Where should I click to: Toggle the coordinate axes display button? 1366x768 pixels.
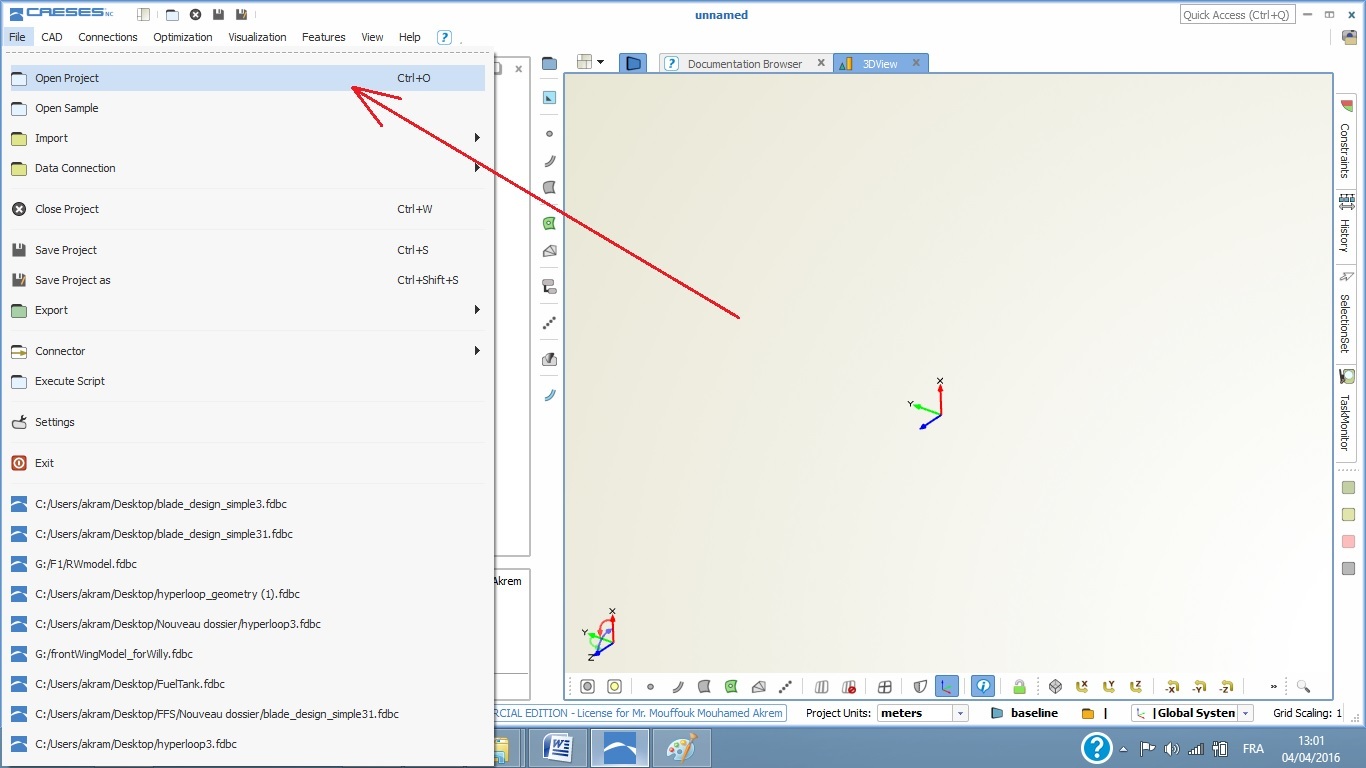(x=946, y=687)
